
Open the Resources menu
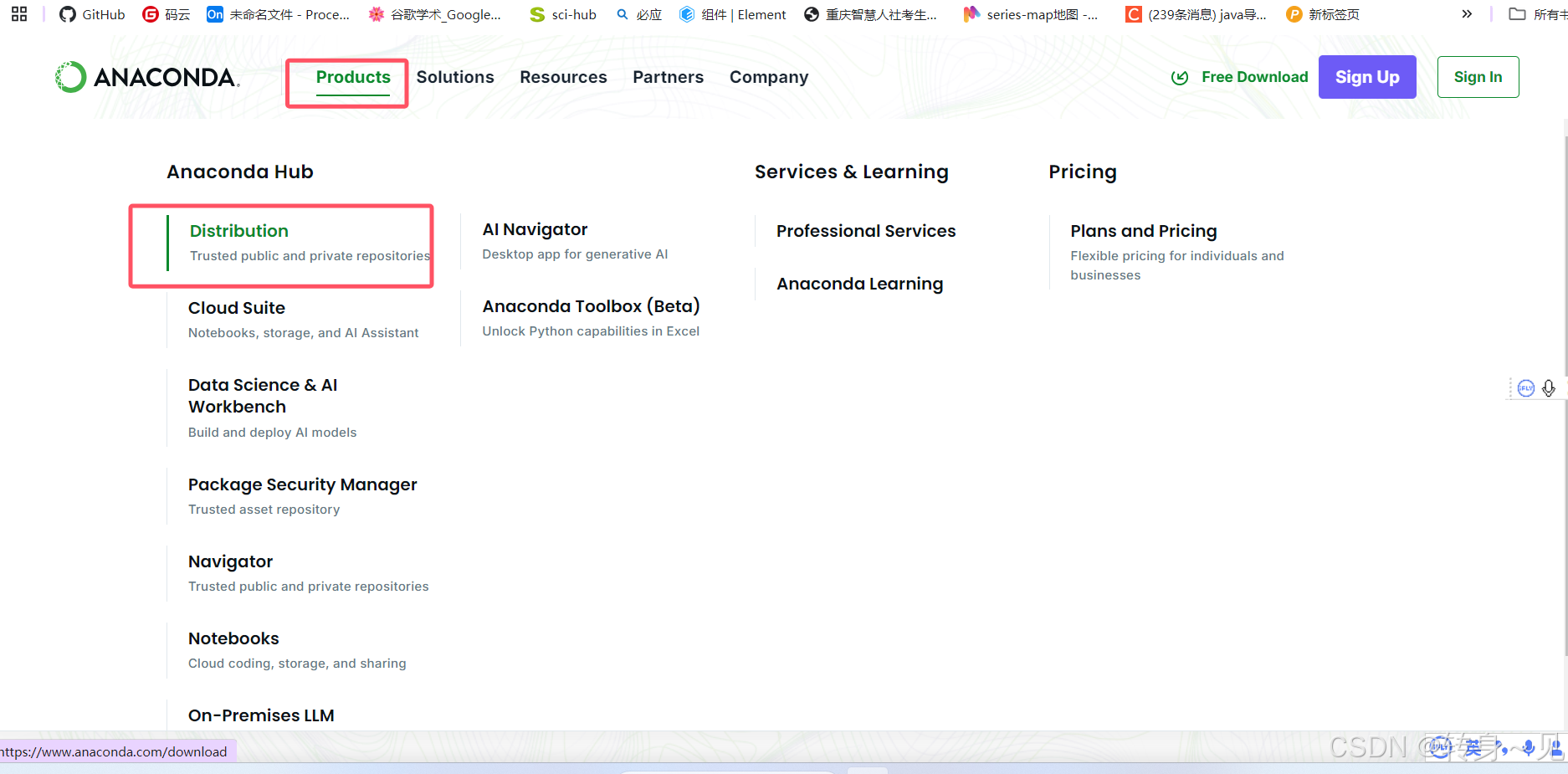pos(563,77)
